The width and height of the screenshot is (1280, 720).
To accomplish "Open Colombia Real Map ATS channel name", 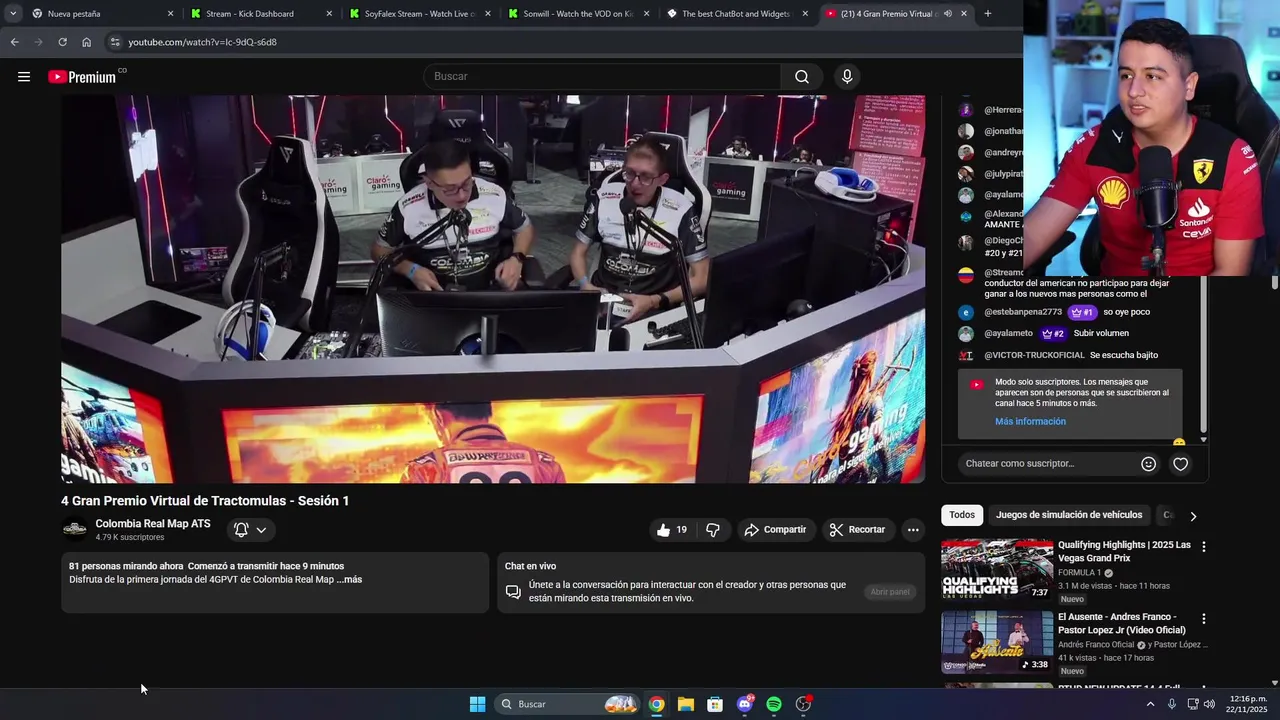I will coord(153,524).
